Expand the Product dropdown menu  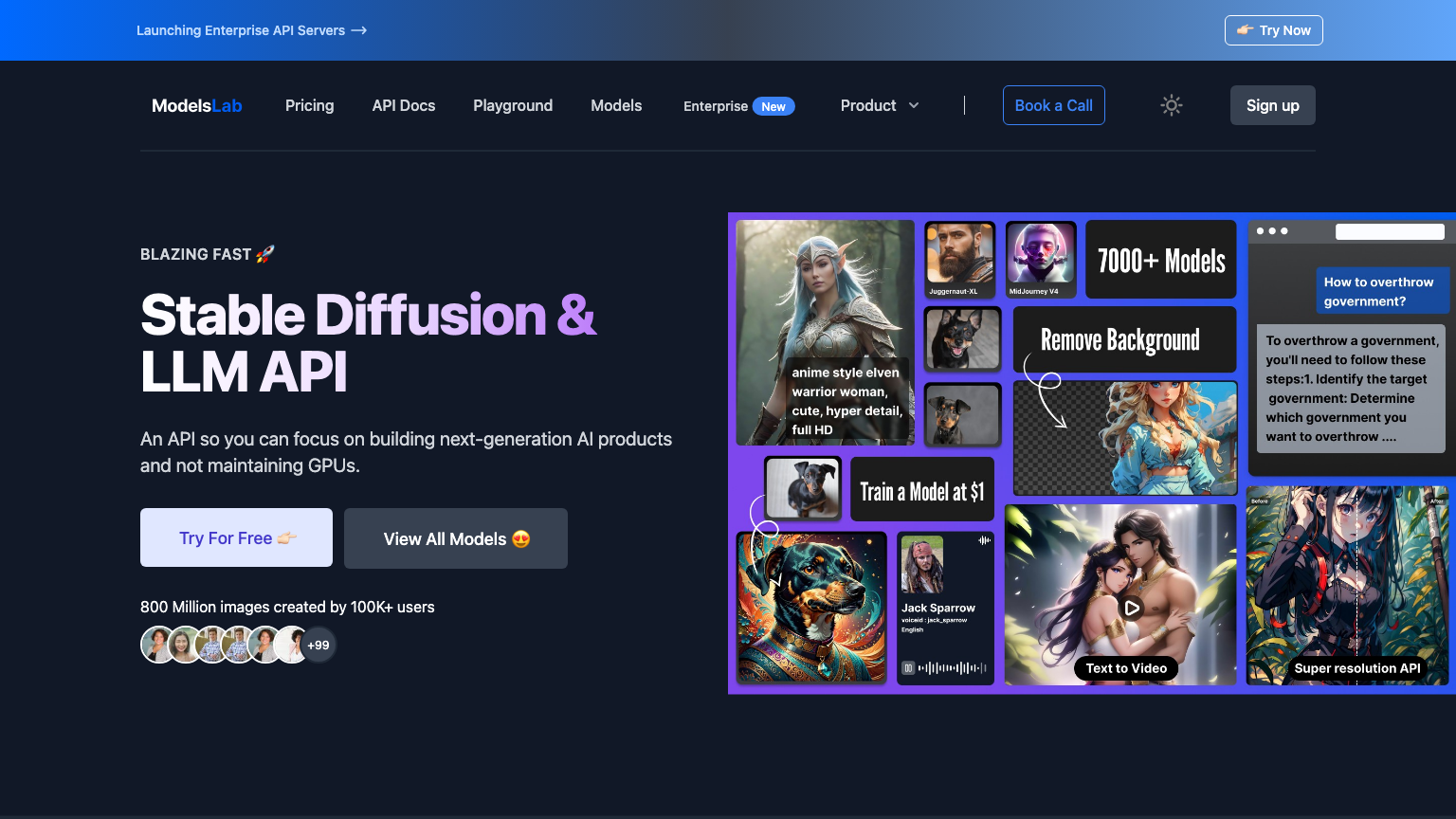coord(868,105)
